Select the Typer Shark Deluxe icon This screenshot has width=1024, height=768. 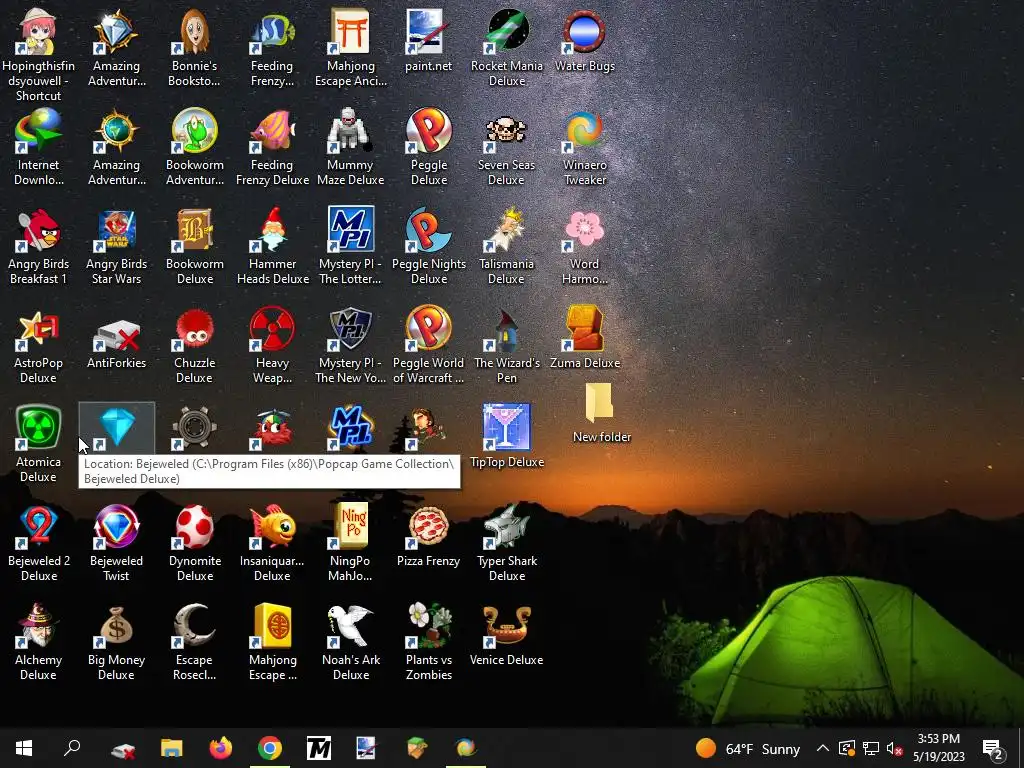click(507, 526)
